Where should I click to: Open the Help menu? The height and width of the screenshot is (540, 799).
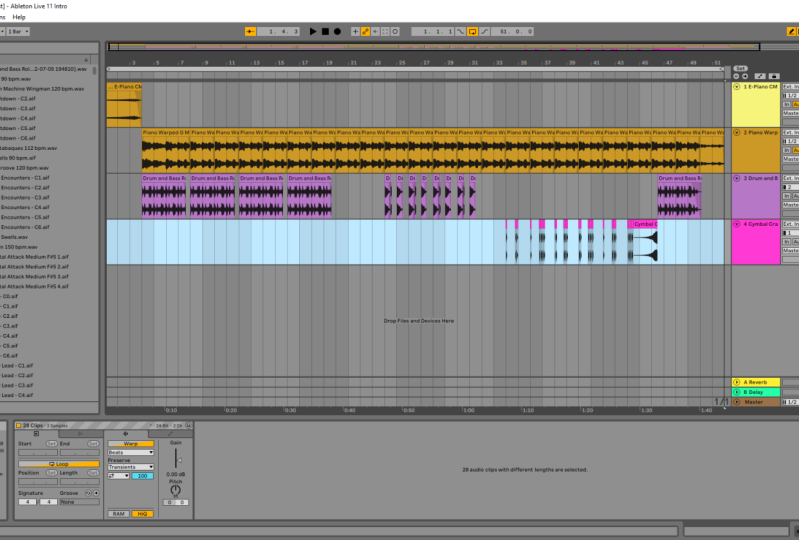[x=19, y=17]
